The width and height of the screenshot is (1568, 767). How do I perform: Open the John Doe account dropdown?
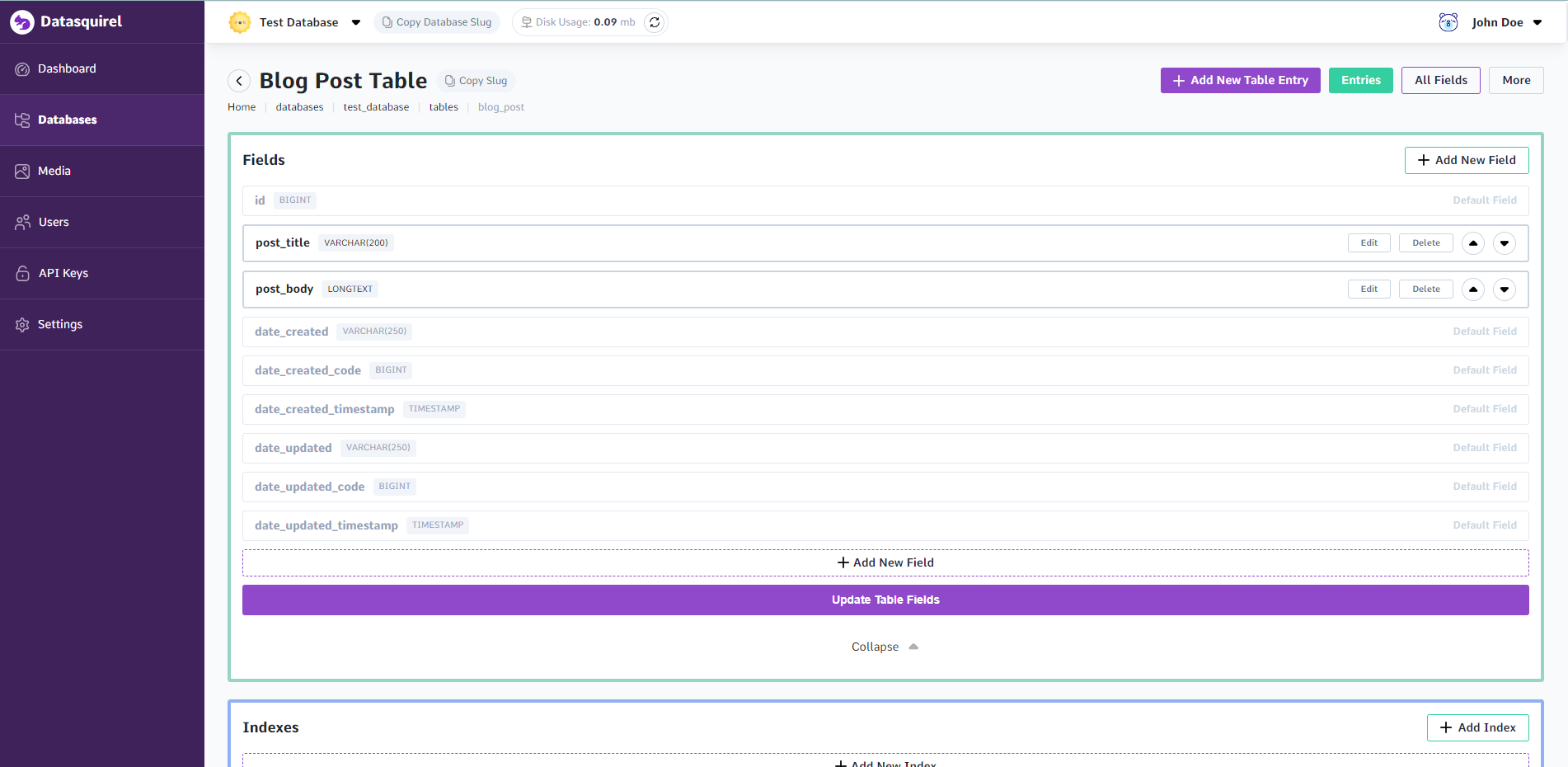(1537, 22)
